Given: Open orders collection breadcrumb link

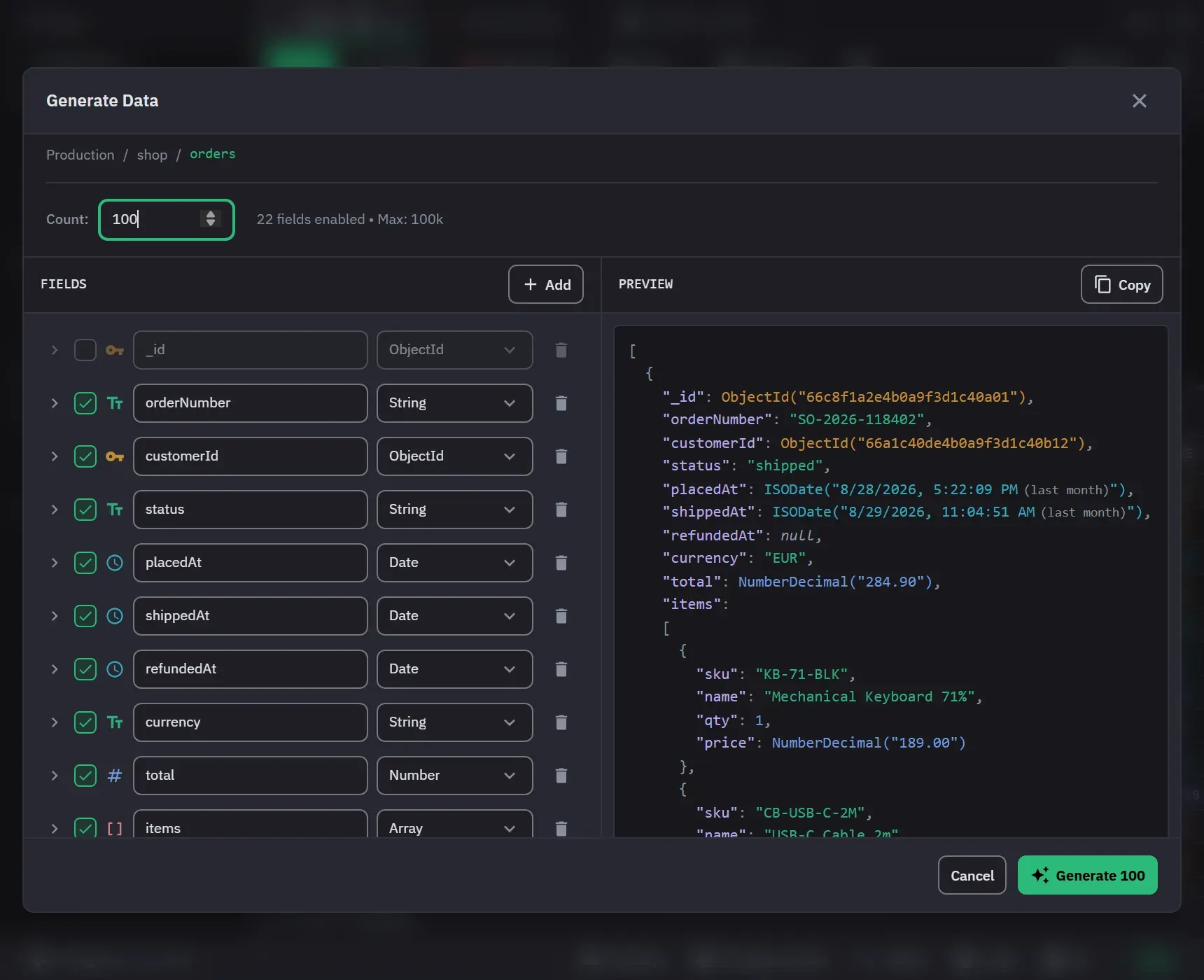Looking at the screenshot, I should [213, 154].
